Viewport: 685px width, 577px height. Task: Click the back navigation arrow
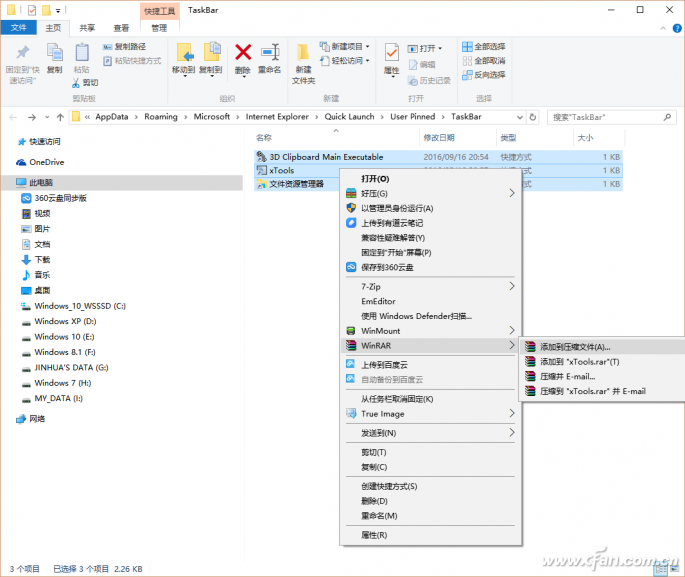click(13, 117)
